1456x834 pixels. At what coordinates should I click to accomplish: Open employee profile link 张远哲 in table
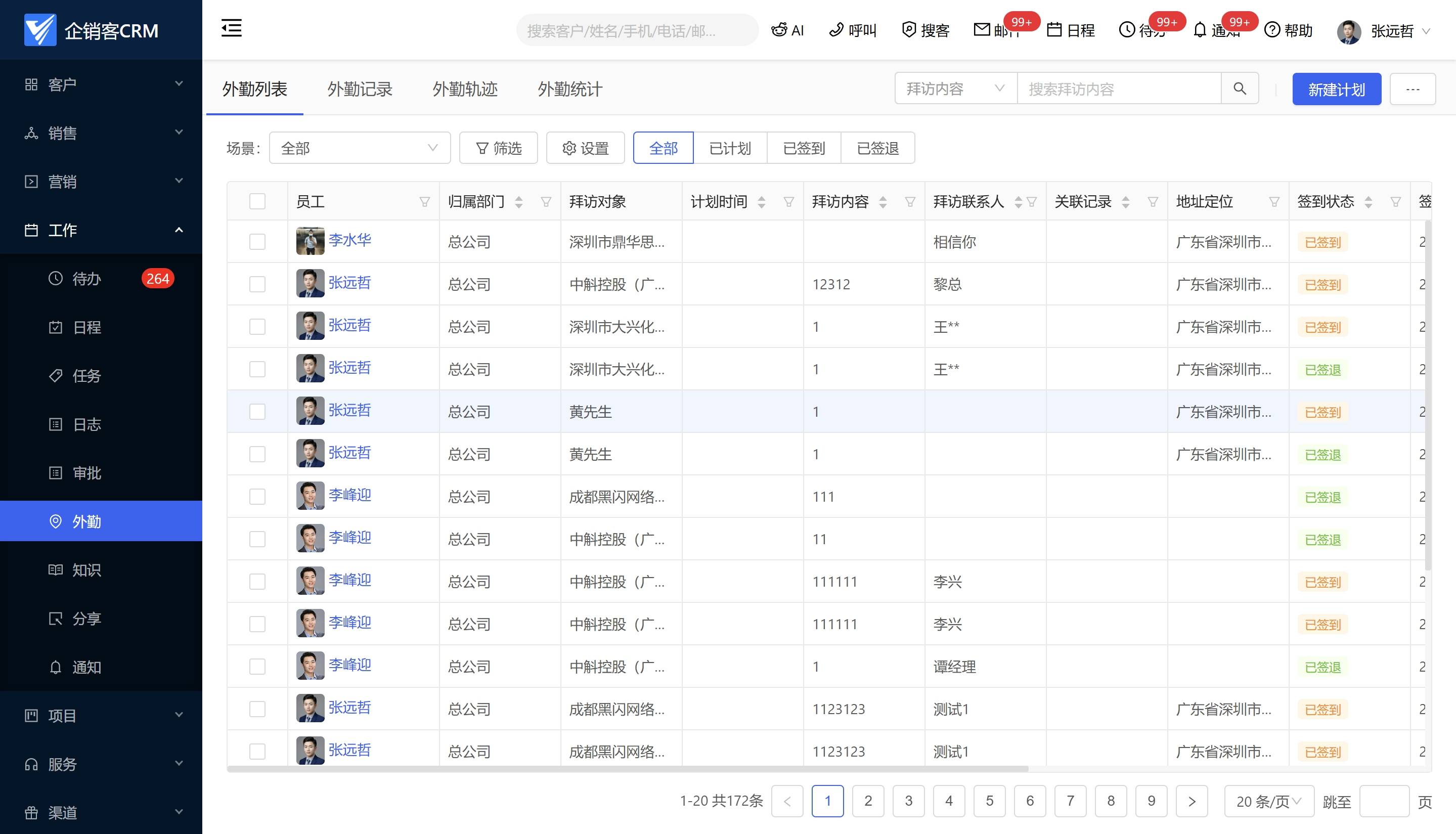349,283
